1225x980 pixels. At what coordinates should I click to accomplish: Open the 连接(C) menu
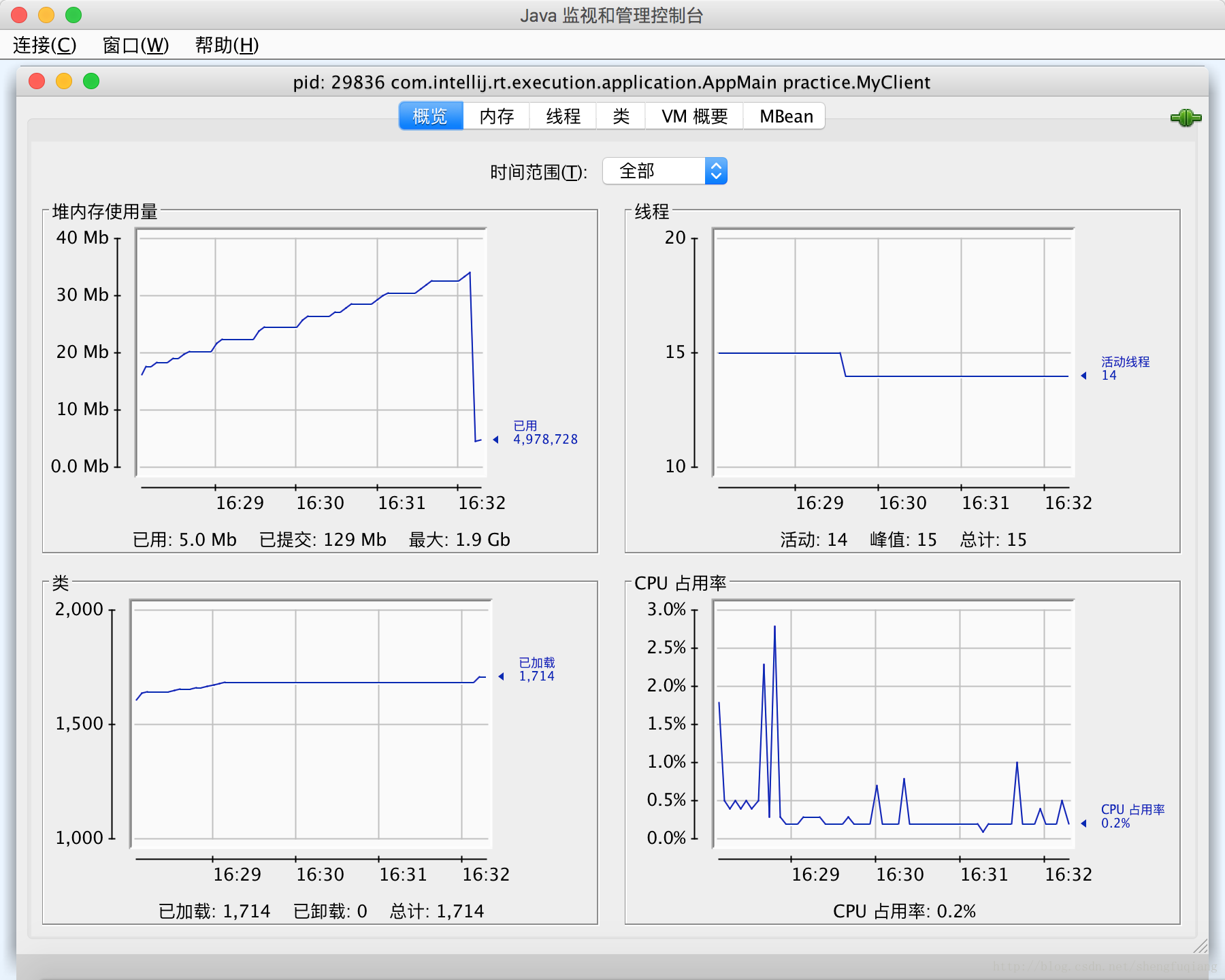pos(45,45)
